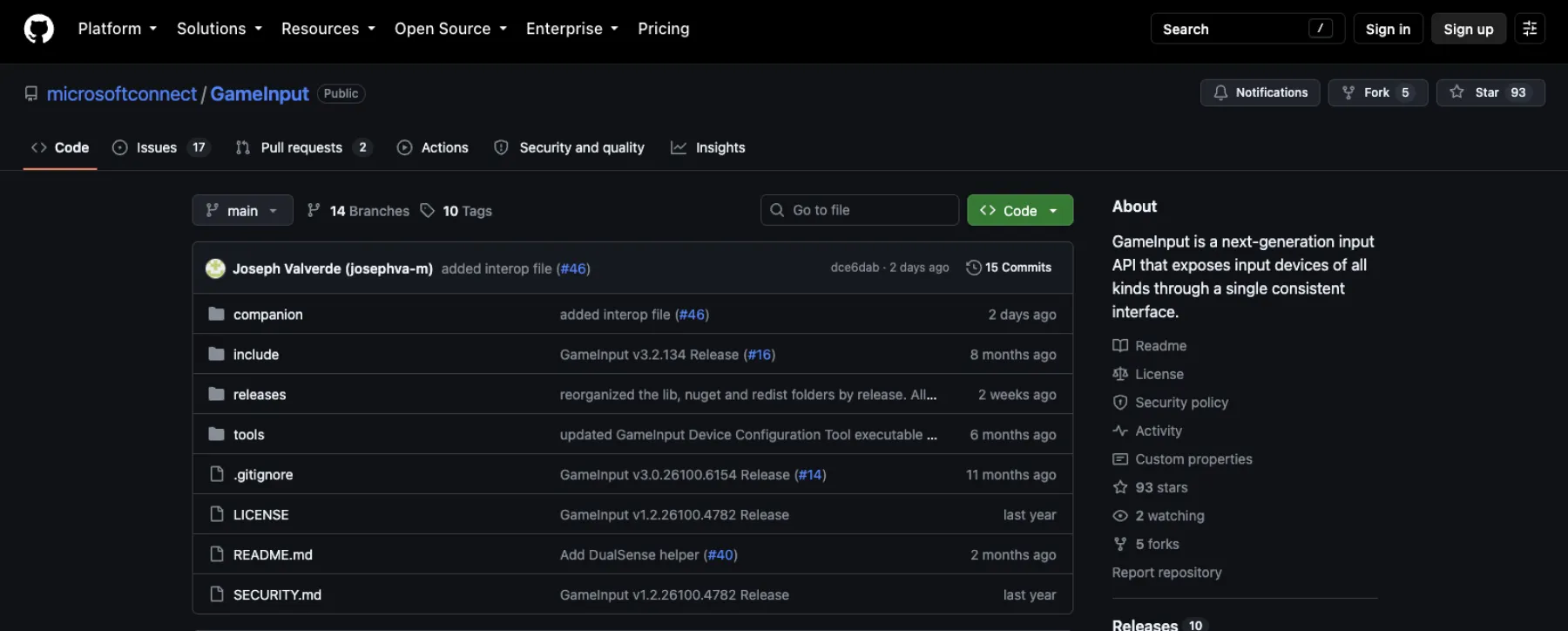Open the 15 Commits link
The height and width of the screenshot is (631, 1568).
pos(1009,268)
